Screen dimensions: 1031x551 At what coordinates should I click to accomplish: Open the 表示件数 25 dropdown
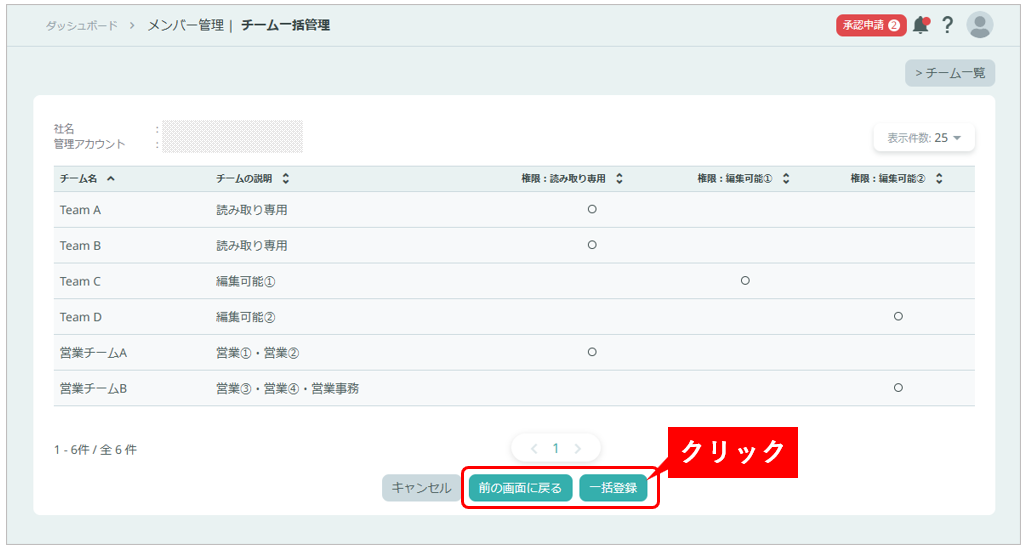click(x=924, y=138)
